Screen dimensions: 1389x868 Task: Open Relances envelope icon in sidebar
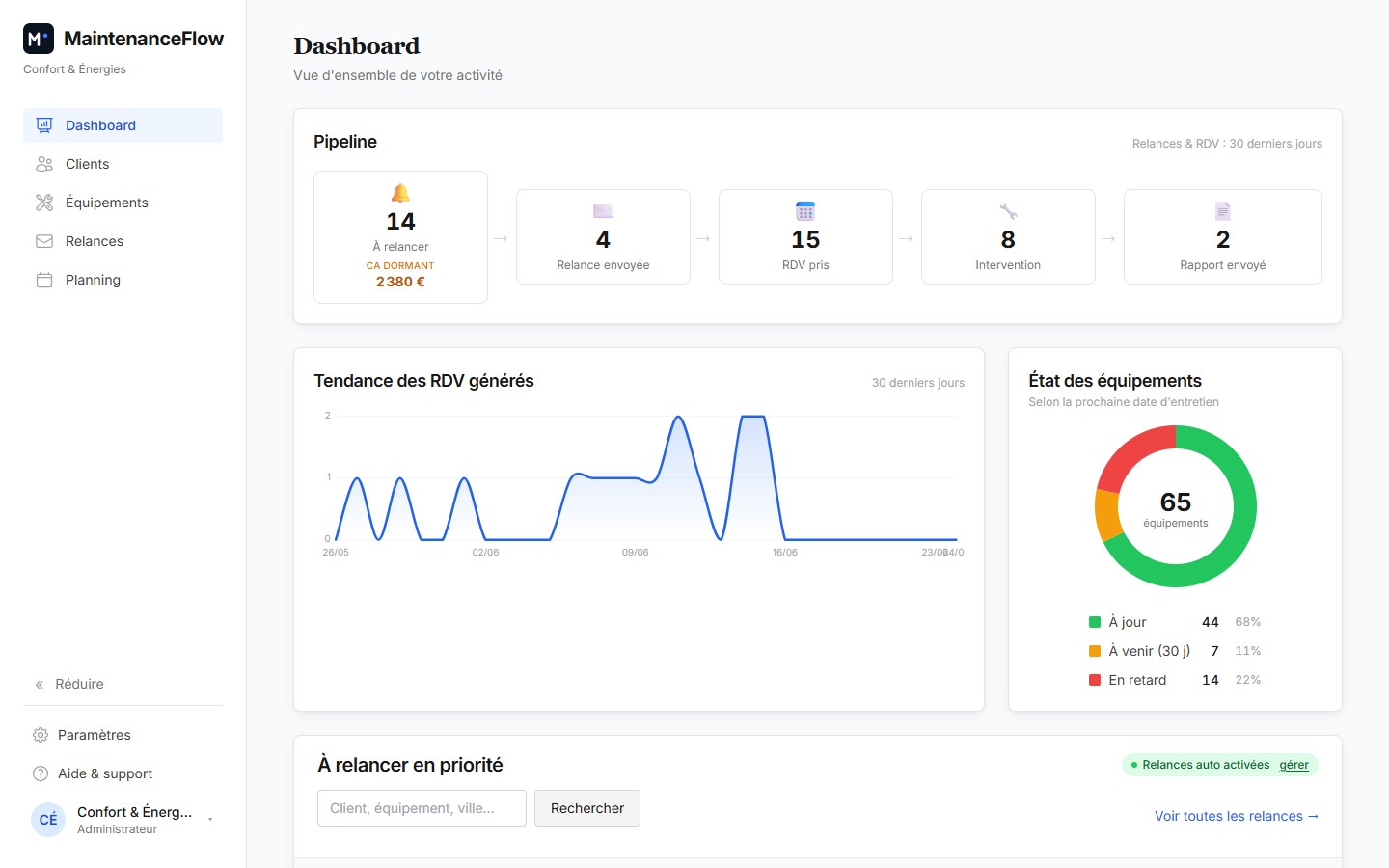pos(44,241)
